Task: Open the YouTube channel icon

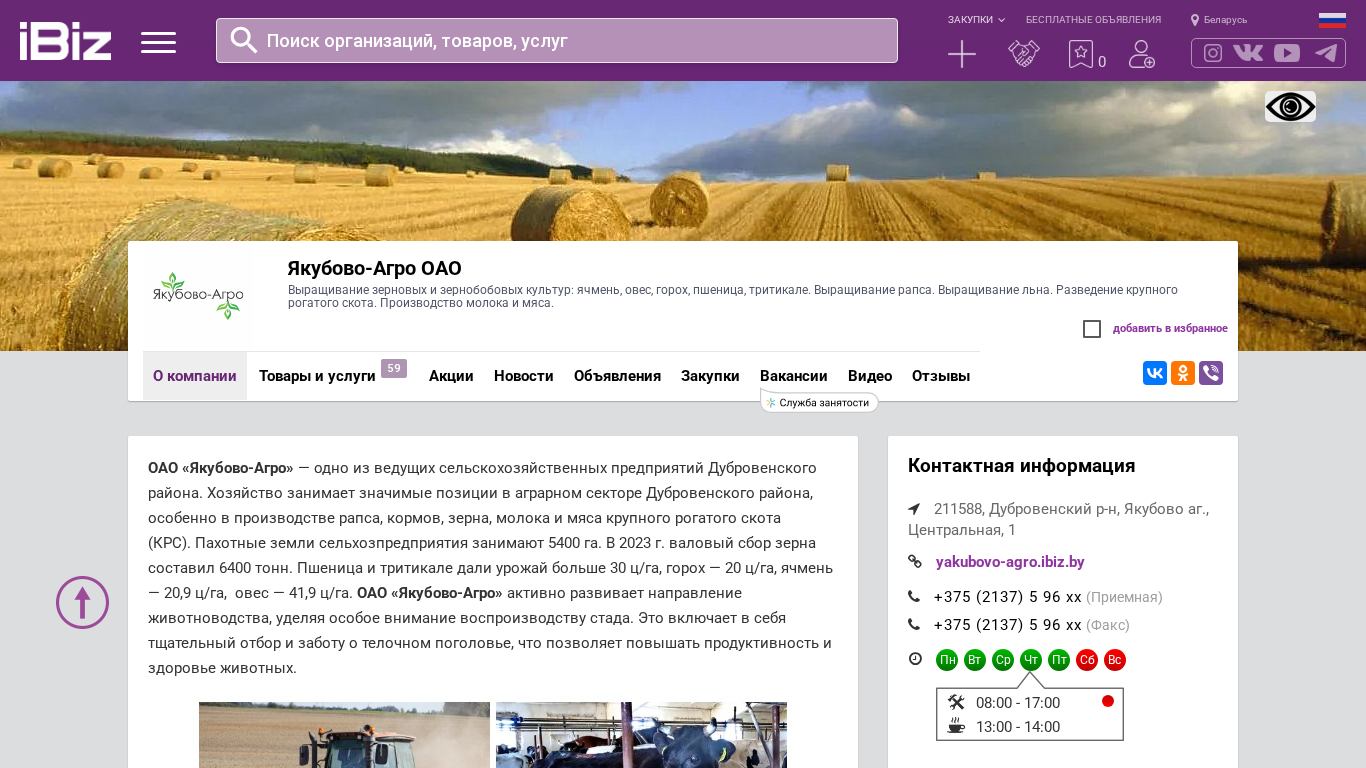Action: coord(1287,53)
